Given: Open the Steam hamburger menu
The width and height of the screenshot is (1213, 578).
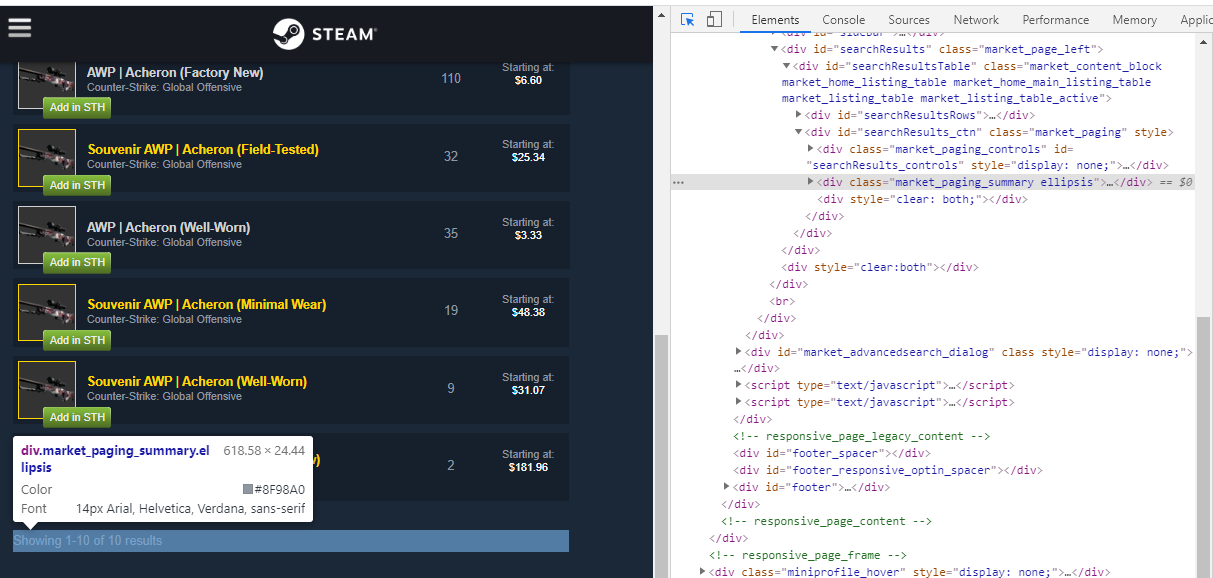Looking at the screenshot, I should [x=20, y=28].
